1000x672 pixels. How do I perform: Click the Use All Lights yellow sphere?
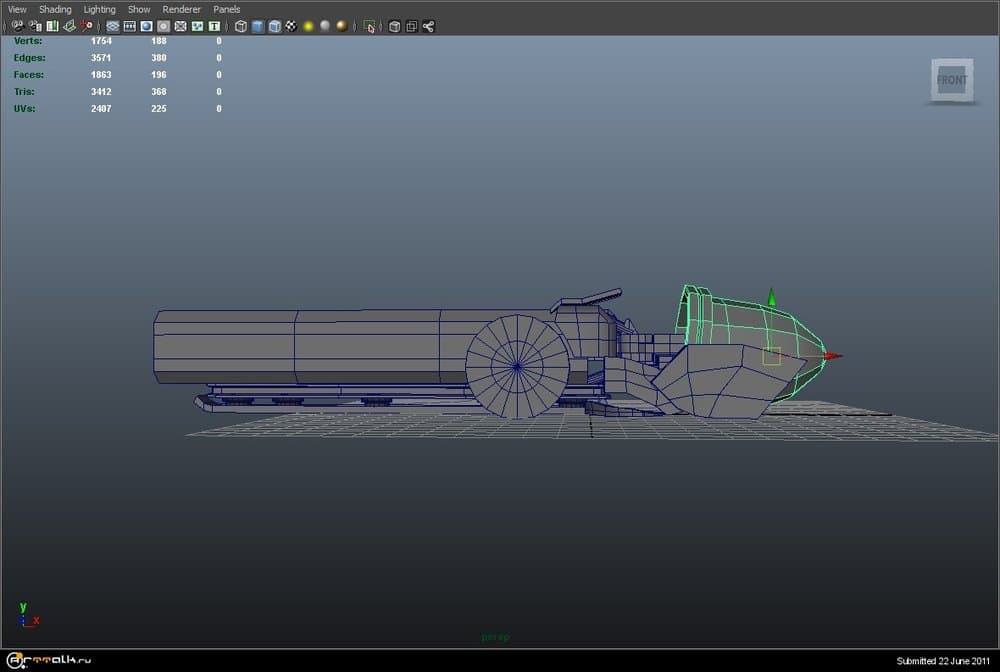click(308, 26)
